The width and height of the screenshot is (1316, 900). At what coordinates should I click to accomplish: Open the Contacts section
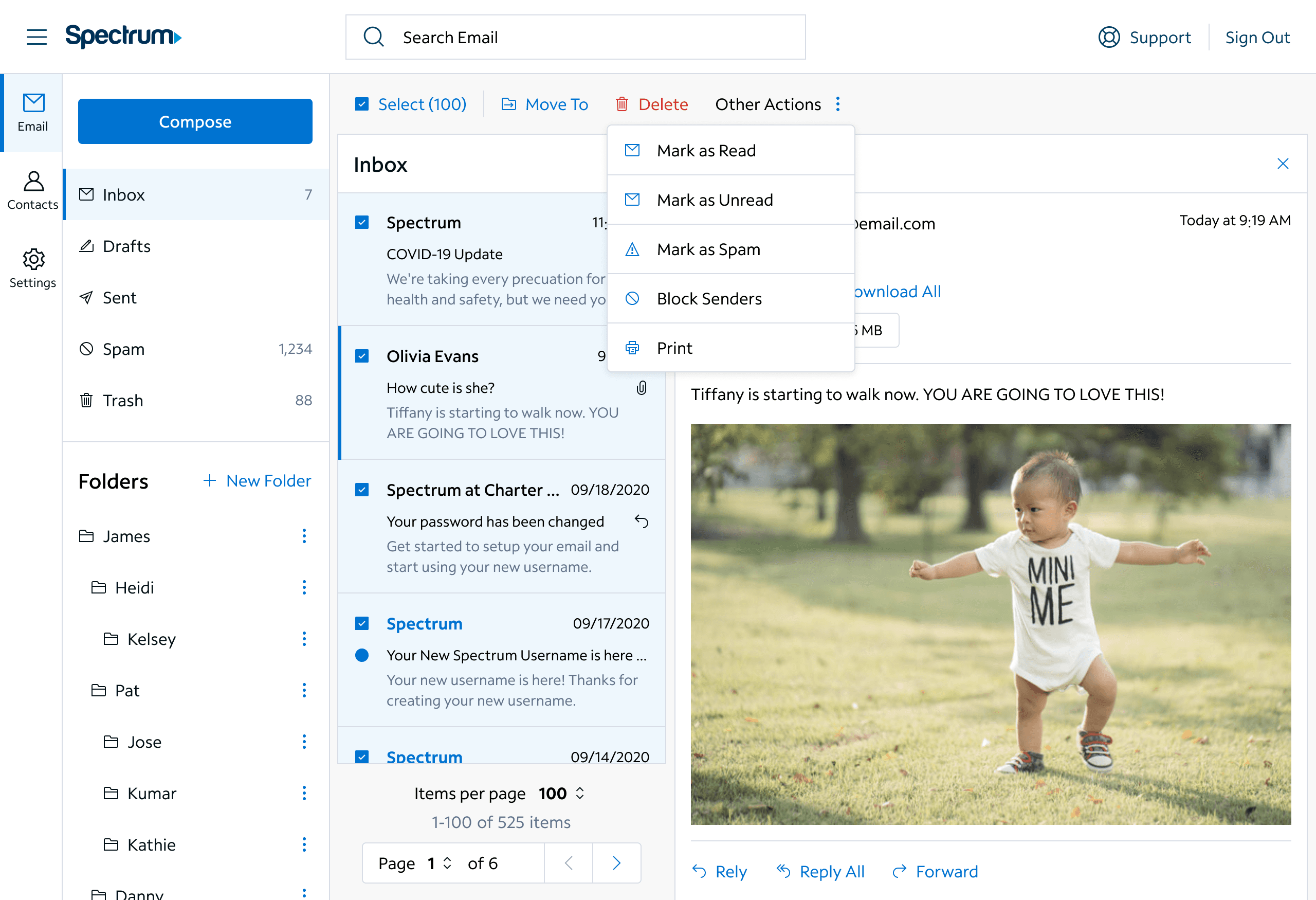coord(33,191)
